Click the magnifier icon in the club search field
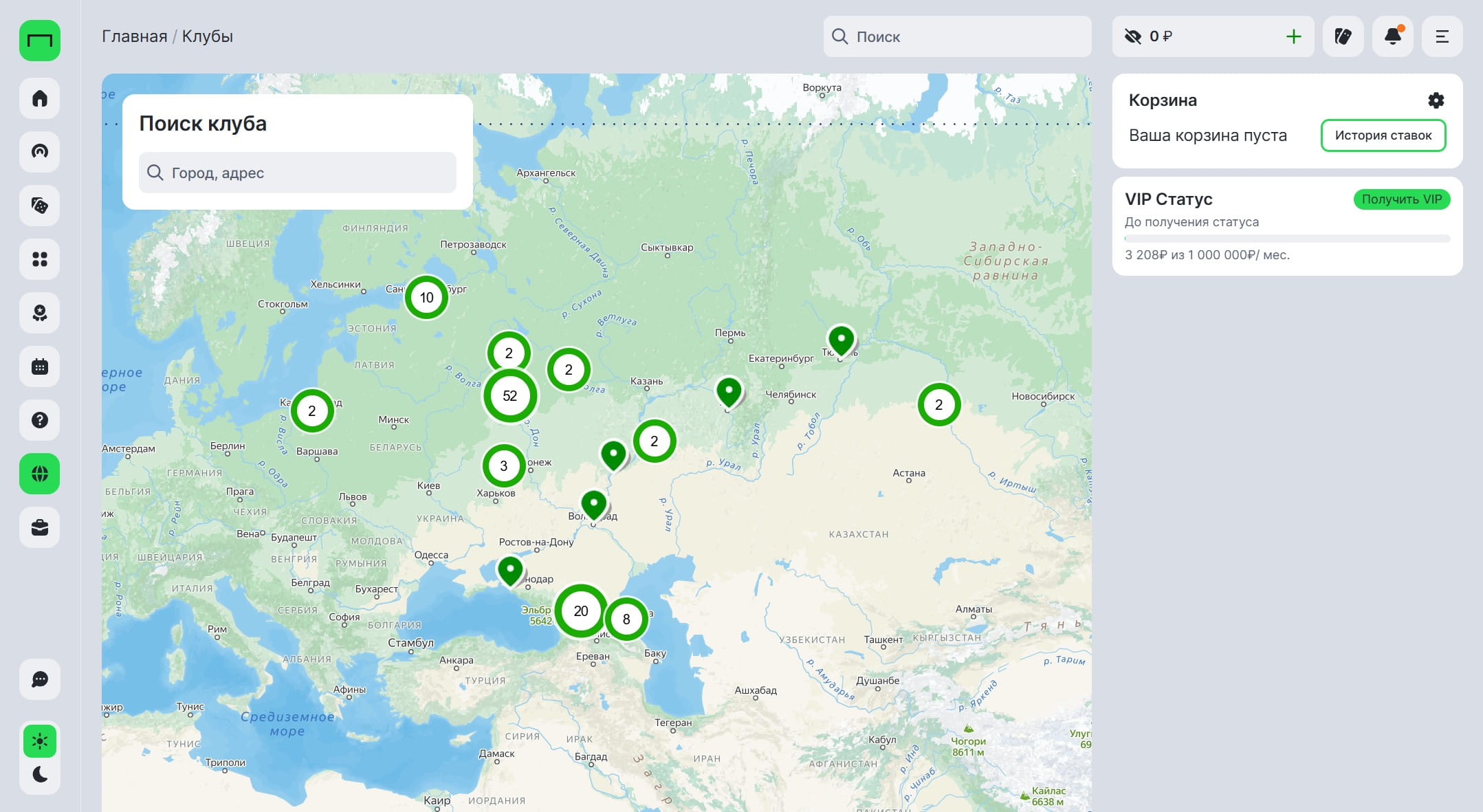 click(x=155, y=173)
